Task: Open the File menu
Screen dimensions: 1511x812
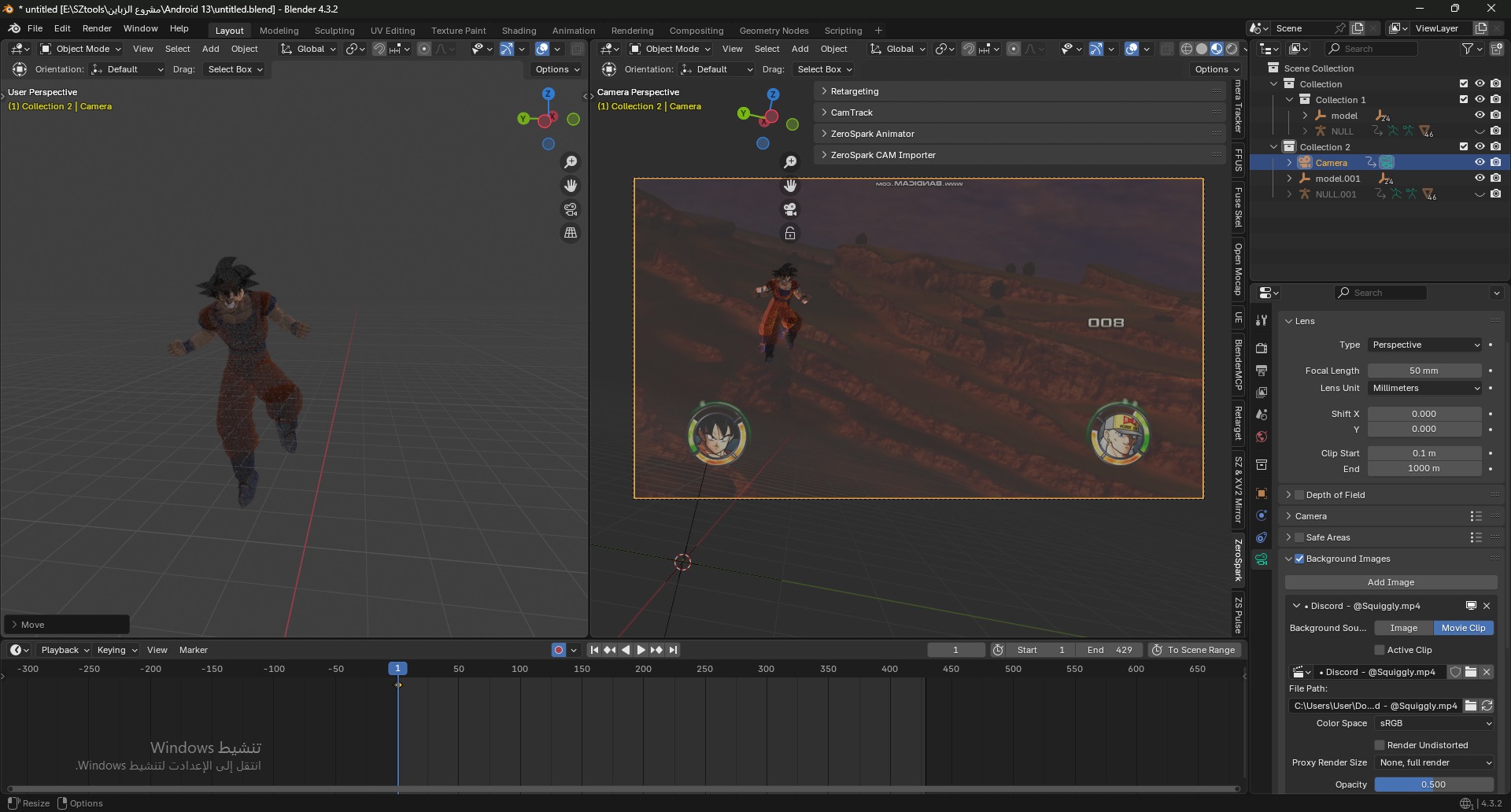Action: pos(35,28)
